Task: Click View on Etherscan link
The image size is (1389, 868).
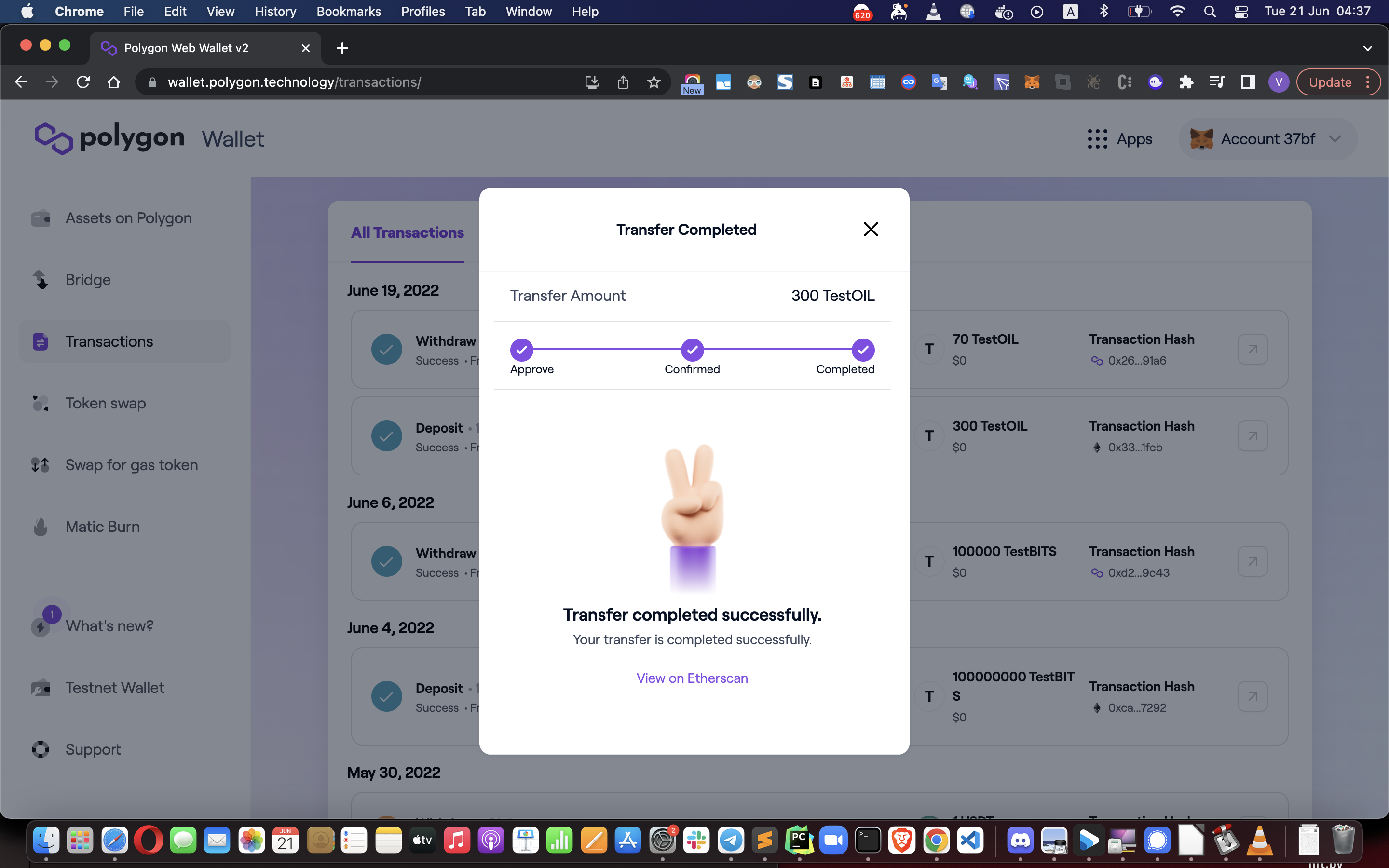Action: pos(692,678)
